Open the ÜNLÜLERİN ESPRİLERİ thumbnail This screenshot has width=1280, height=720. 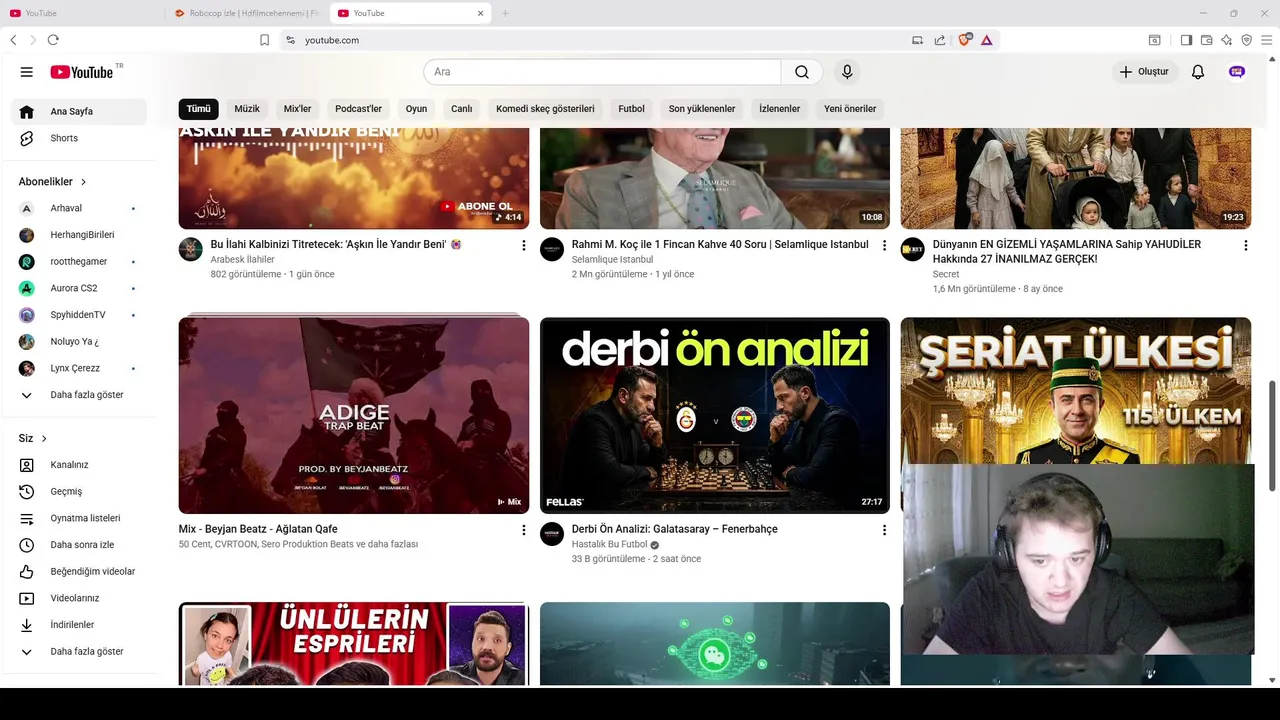pos(354,643)
